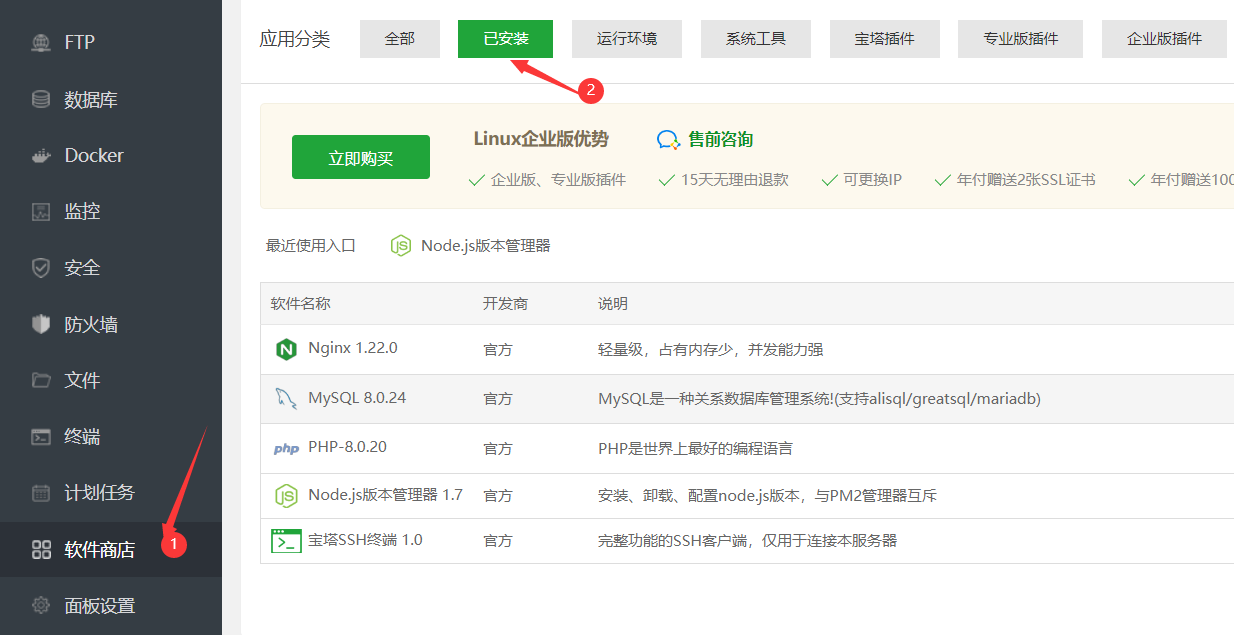Click the MySQL description about 关系数据库管理系统
Image resolution: width=1234 pixels, height=635 pixels.
819,399
